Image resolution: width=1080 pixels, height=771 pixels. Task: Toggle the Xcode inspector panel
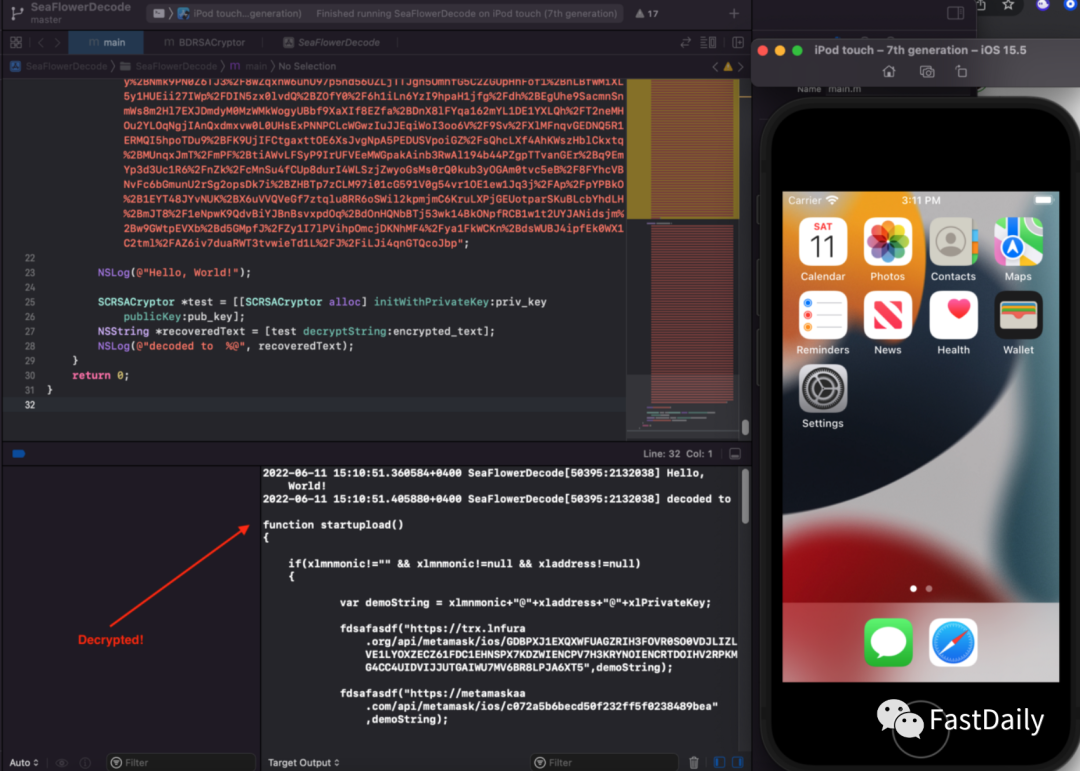tap(955, 13)
